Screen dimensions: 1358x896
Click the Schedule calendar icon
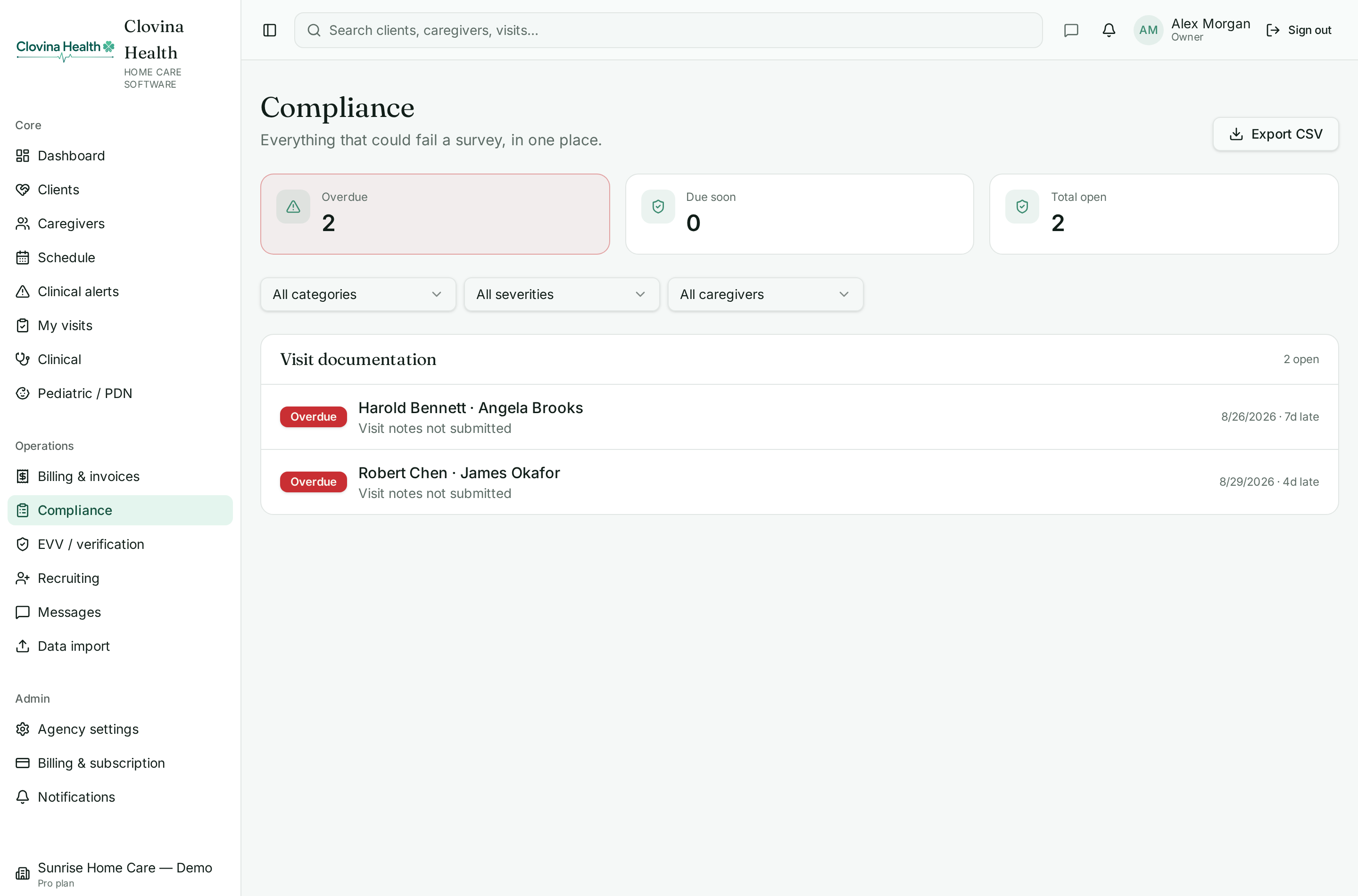pos(22,257)
